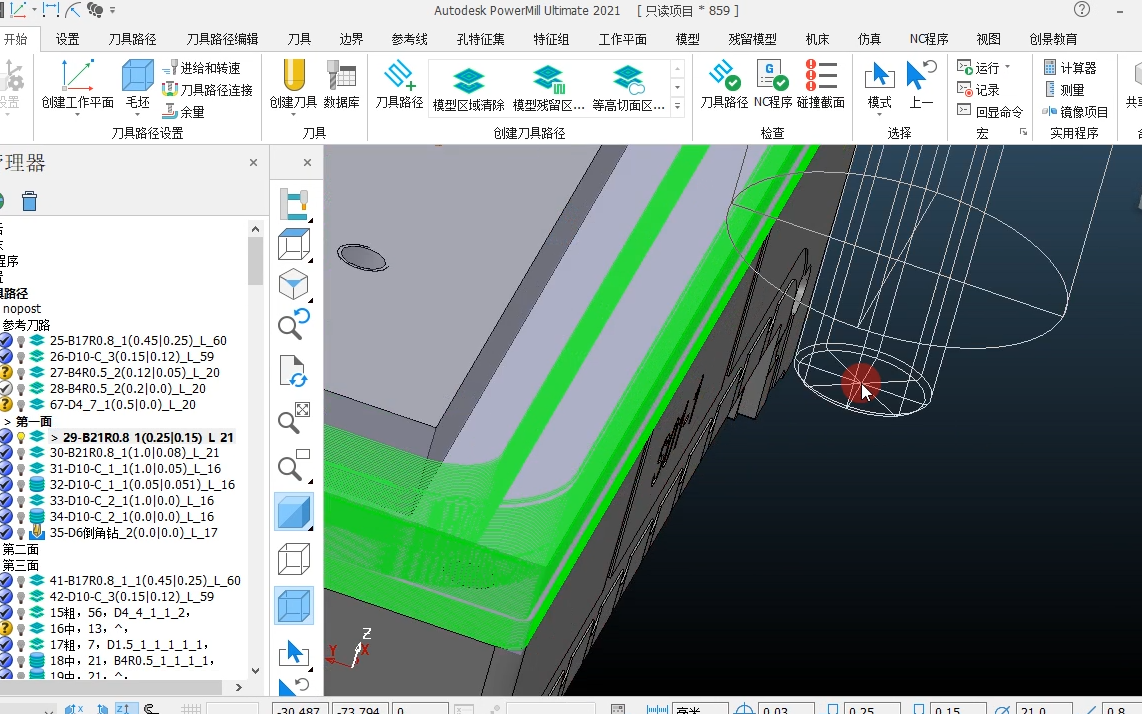1142x714 pixels.
Task: Click the Previous selection (上一) icon
Action: click(x=921, y=75)
